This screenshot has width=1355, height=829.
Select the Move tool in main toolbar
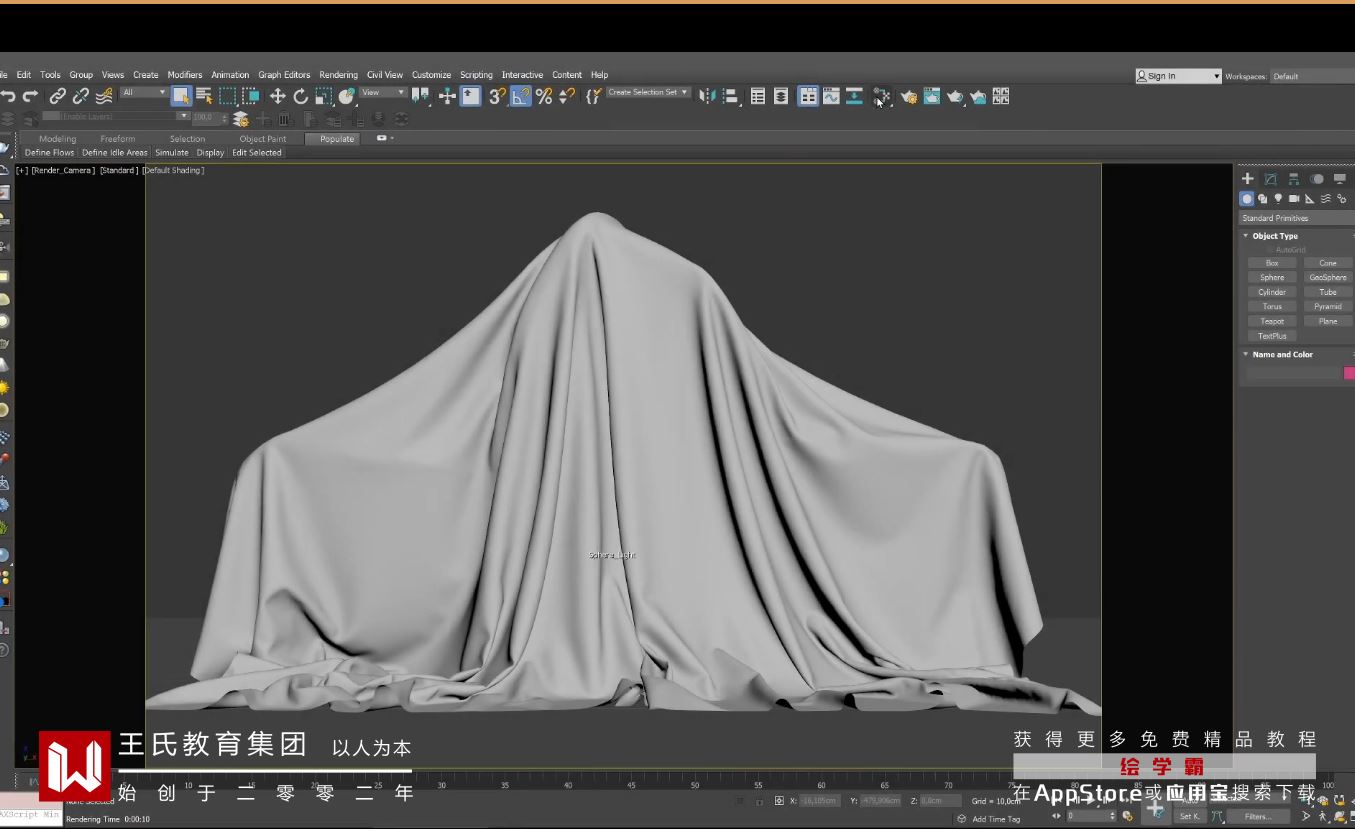[x=277, y=96]
